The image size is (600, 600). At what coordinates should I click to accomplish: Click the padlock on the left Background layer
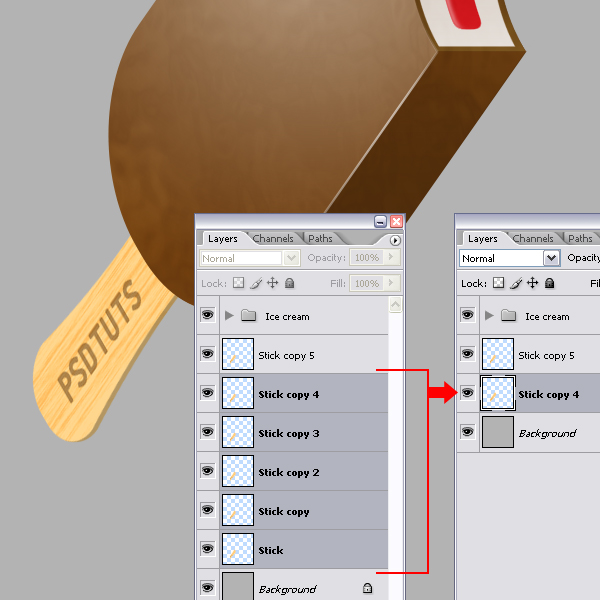click(x=367, y=588)
